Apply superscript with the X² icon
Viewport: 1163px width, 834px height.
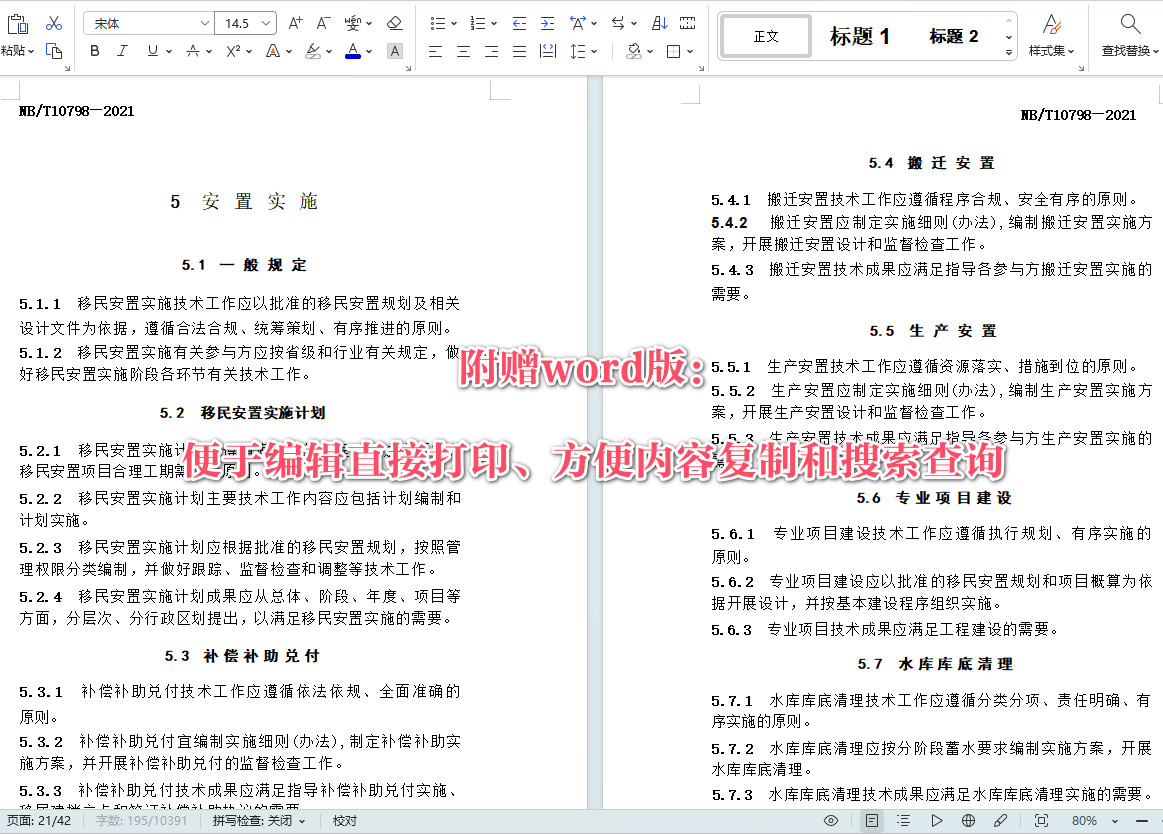tap(232, 50)
